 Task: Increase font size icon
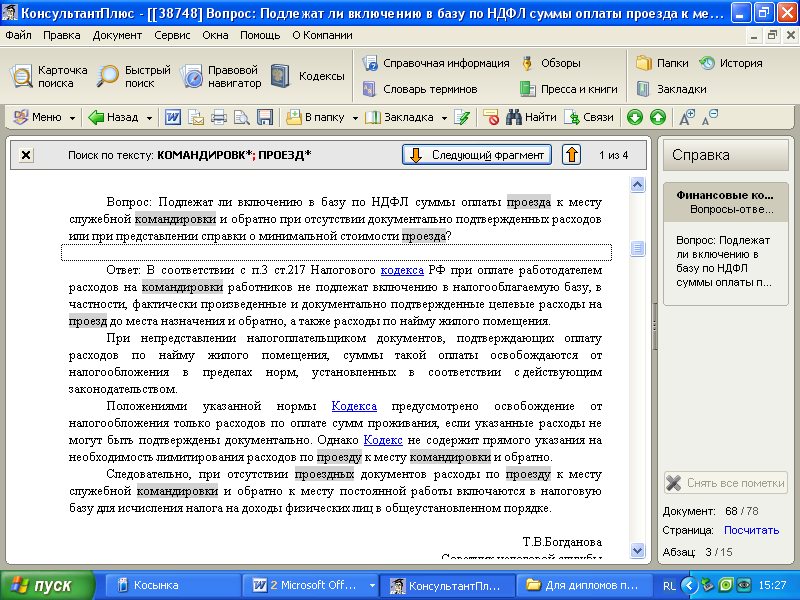pyautogui.click(x=687, y=117)
